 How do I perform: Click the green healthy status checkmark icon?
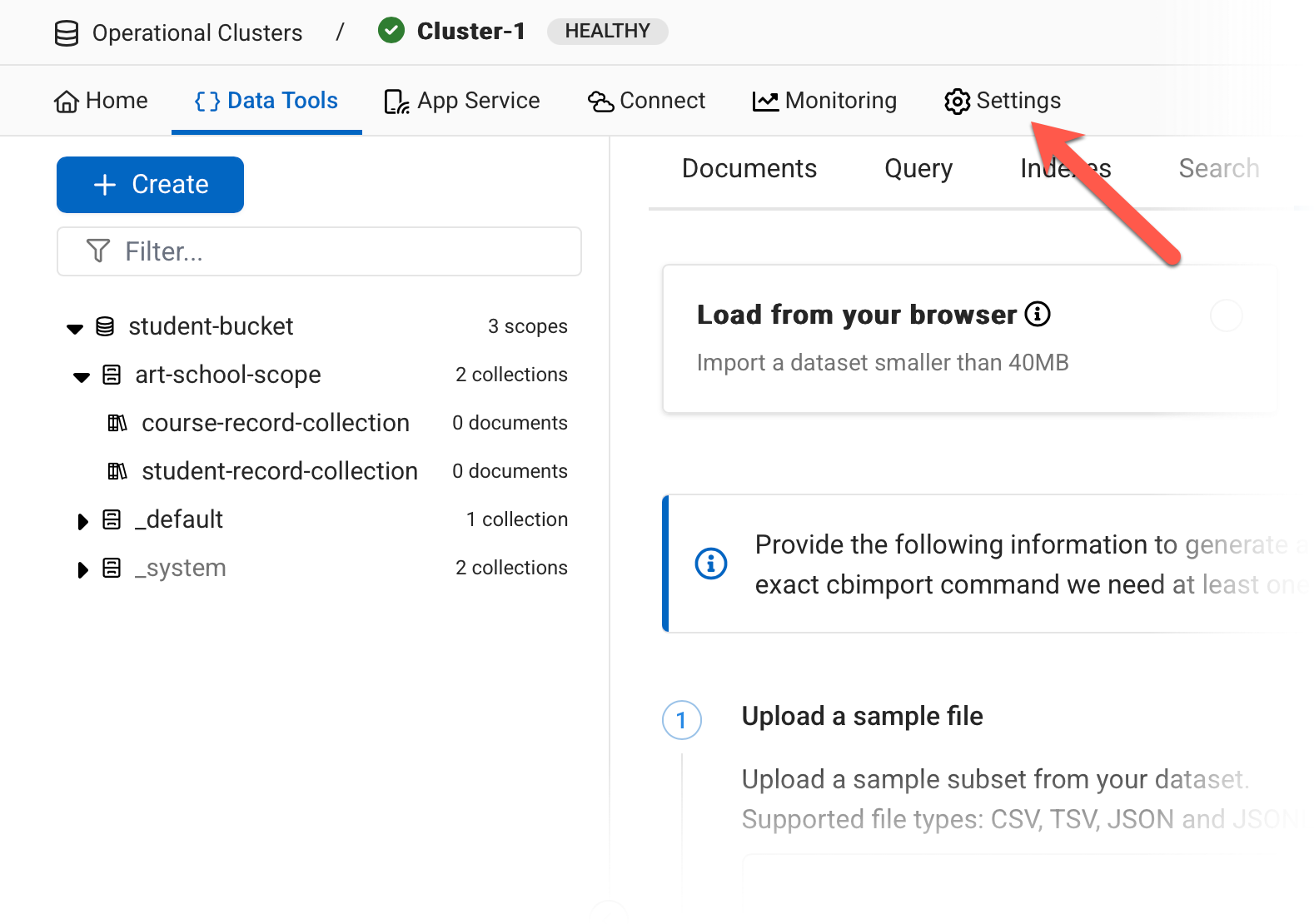[x=391, y=31]
